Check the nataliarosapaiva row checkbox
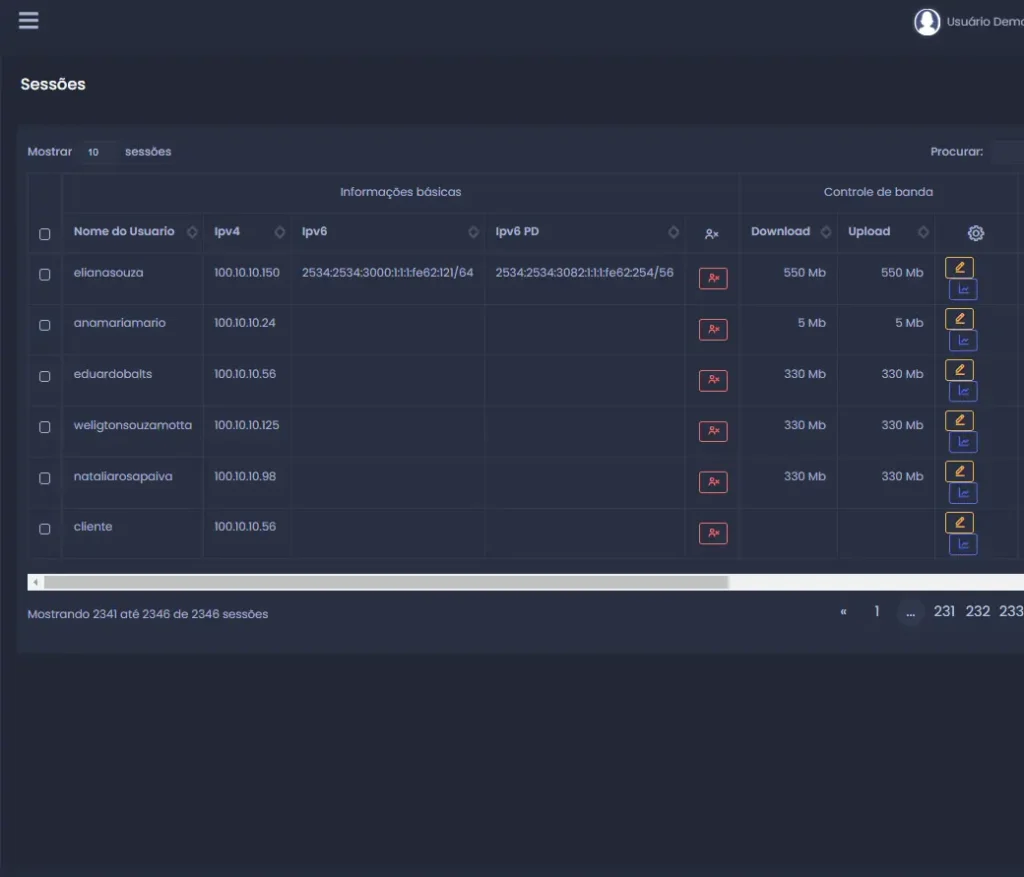This screenshot has height=877, width=1024. pos(44,478)
